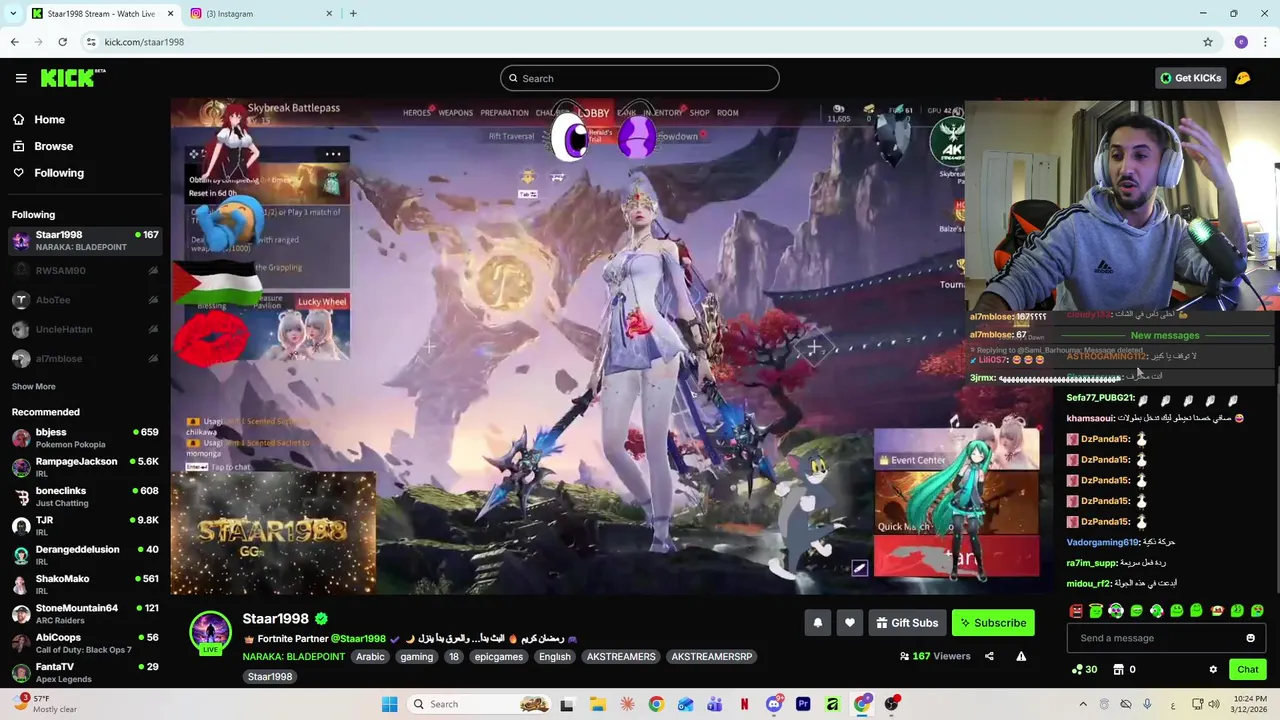
Task: Click the first red emote in emote row
Action: pos(1076,611)
